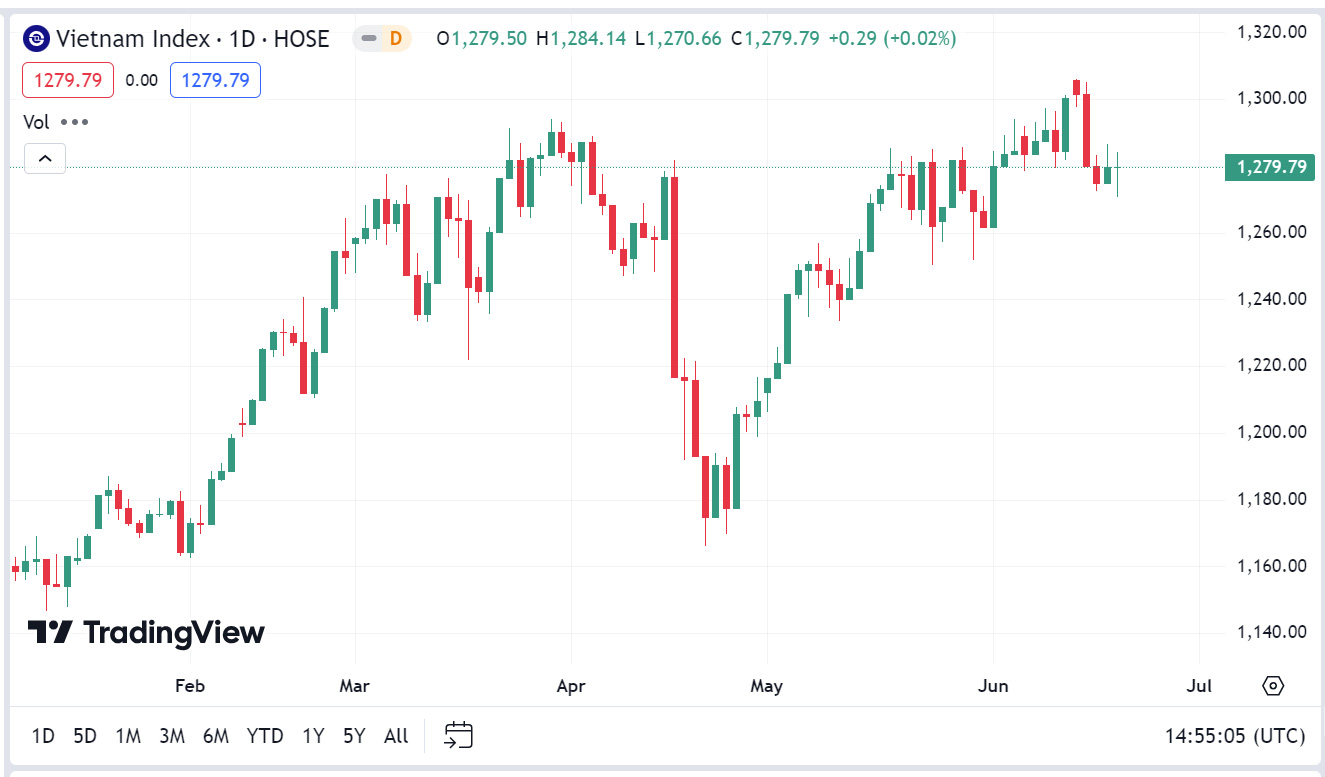Switch to the 3M range

[172, 736]
